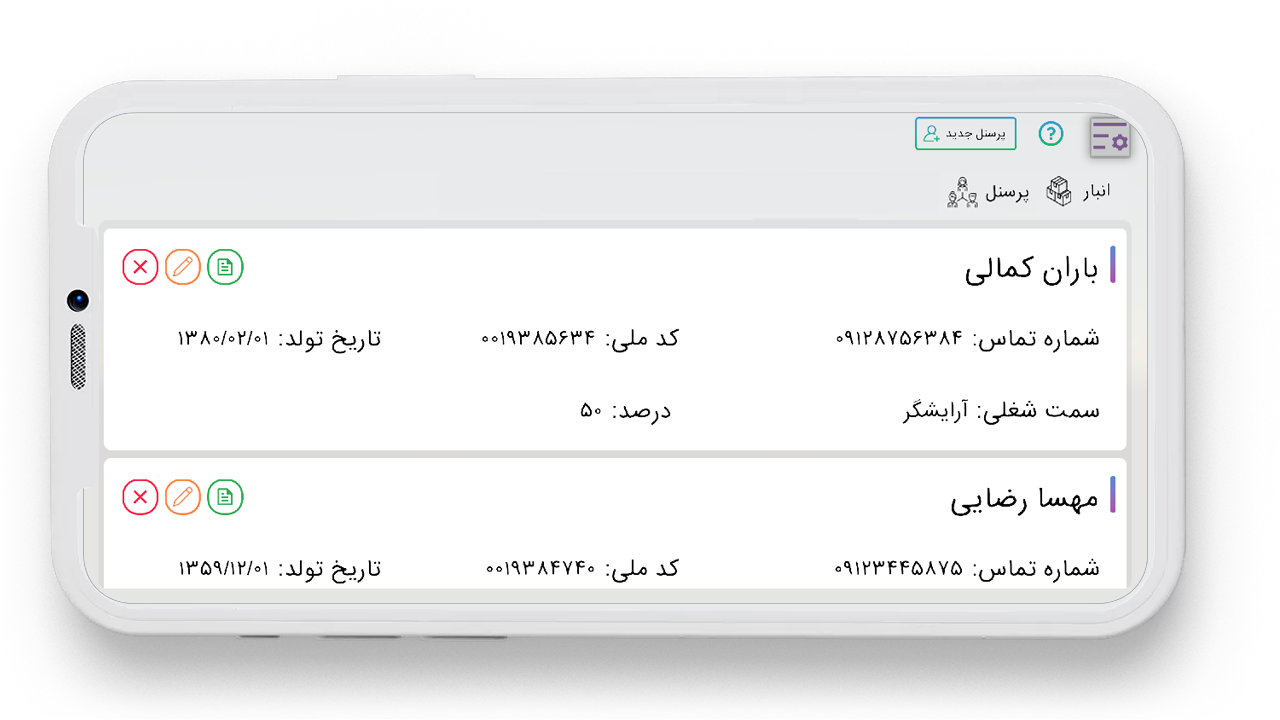Delete باران کمالی with the red X icon
This screenshot has width=1280, height=720.
point(141,267)
